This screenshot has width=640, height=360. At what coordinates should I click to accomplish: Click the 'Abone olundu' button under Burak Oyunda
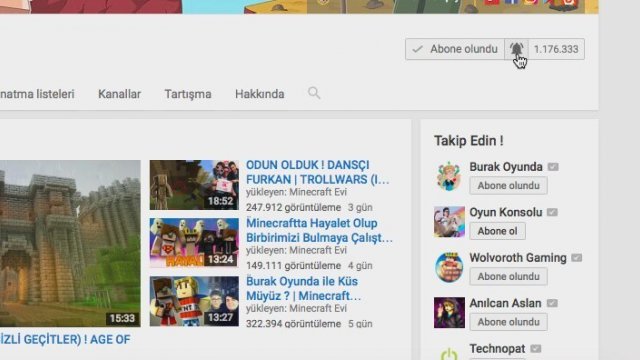[x=508, y=186]
